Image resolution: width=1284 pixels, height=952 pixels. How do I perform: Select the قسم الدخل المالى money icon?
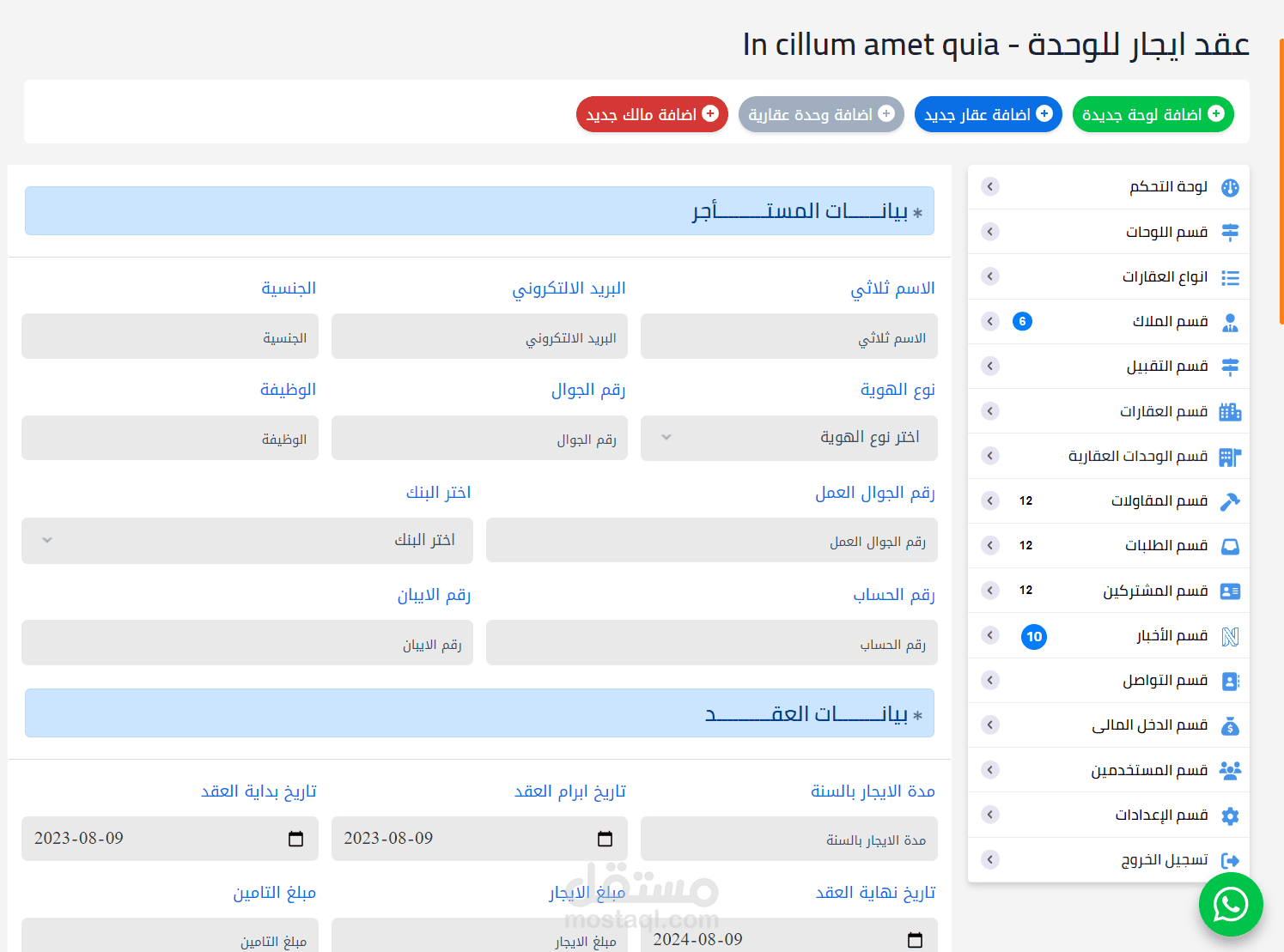tap(1230, 725)
